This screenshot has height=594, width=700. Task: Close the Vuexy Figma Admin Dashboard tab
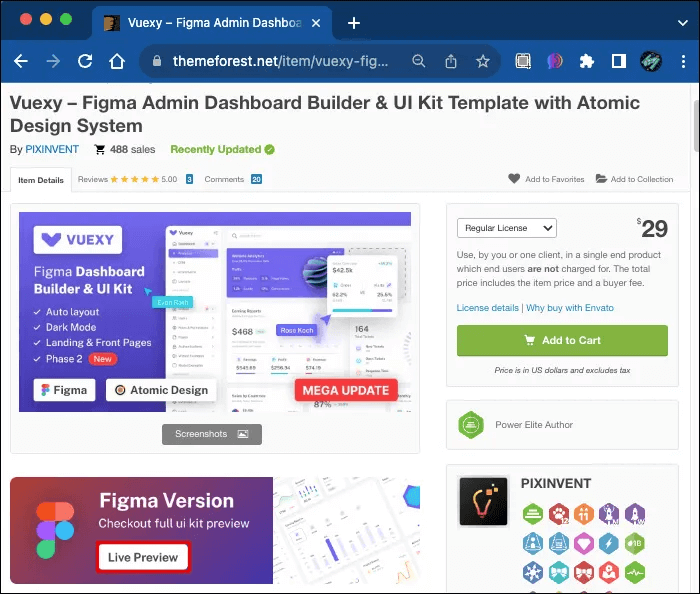(316, 23)
